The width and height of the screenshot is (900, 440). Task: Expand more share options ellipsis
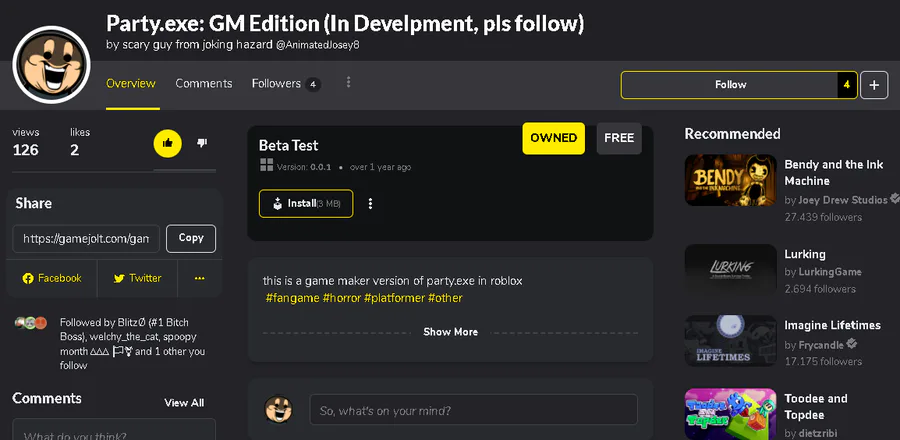(x=200, y=278)
